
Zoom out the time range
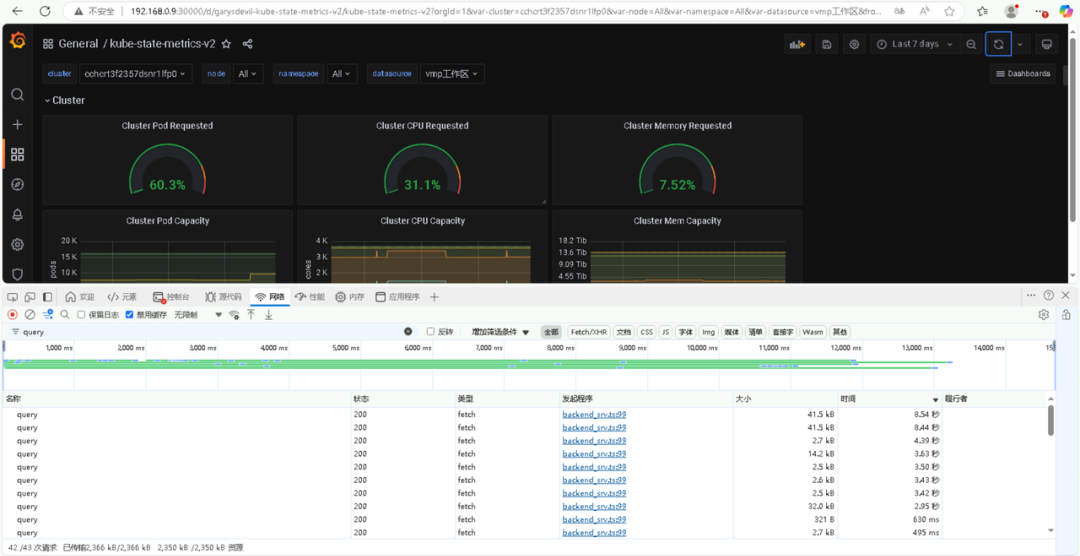[x=970, y=44]
